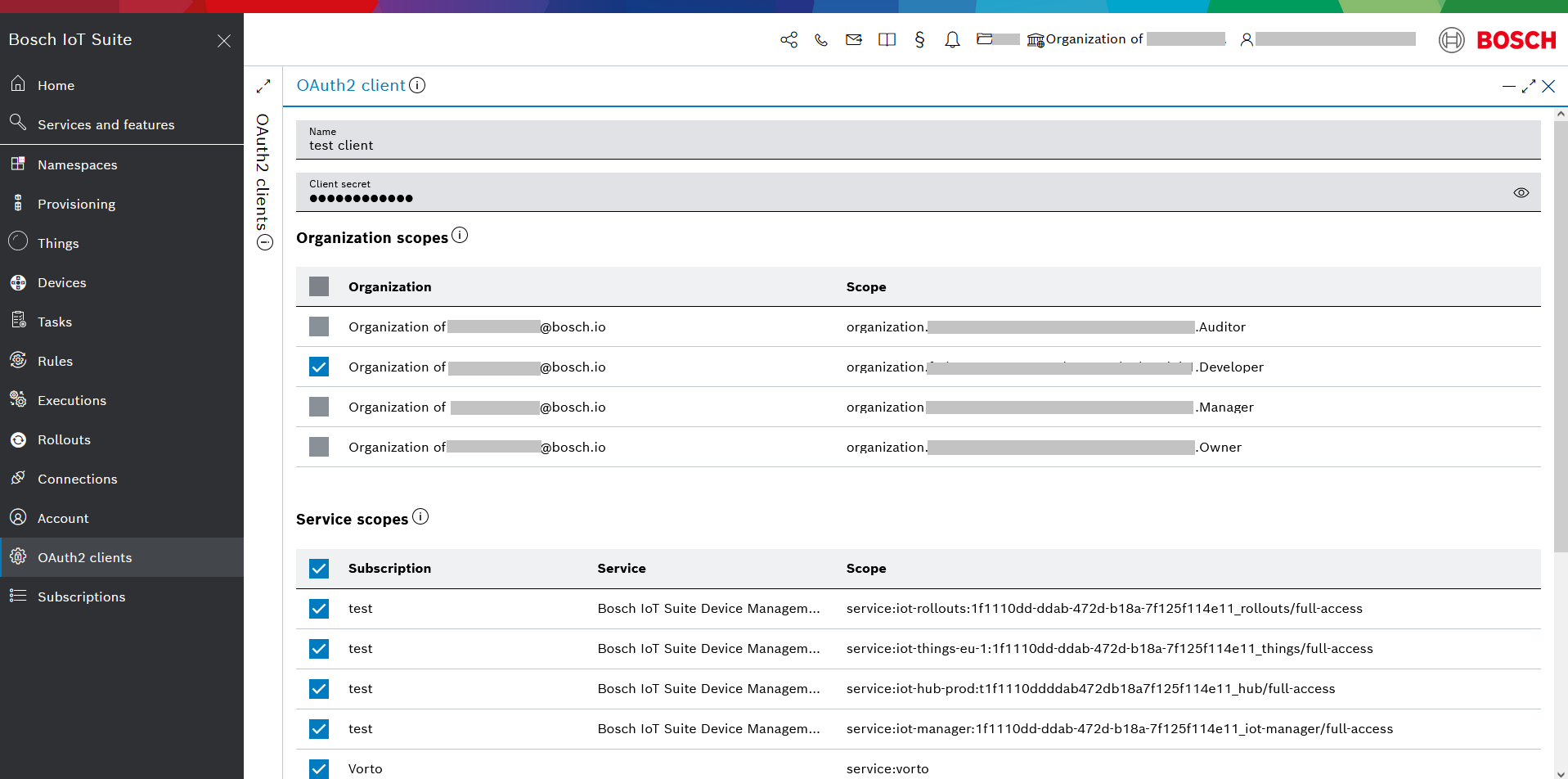This screenshot has height=779, width=1568.
Task: Collapse OAuth2 clients panel with minus icon
Action: pos(264,242)
